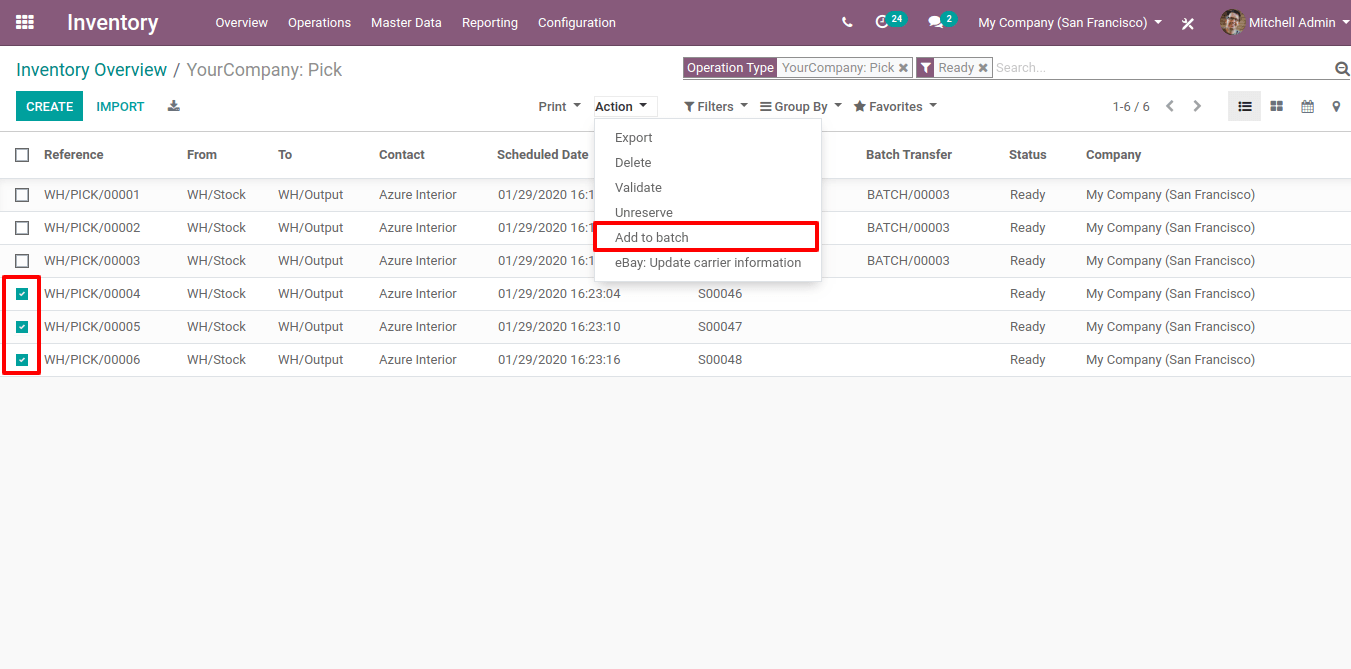Switch to the calendar view icon

click(1307, 105)
